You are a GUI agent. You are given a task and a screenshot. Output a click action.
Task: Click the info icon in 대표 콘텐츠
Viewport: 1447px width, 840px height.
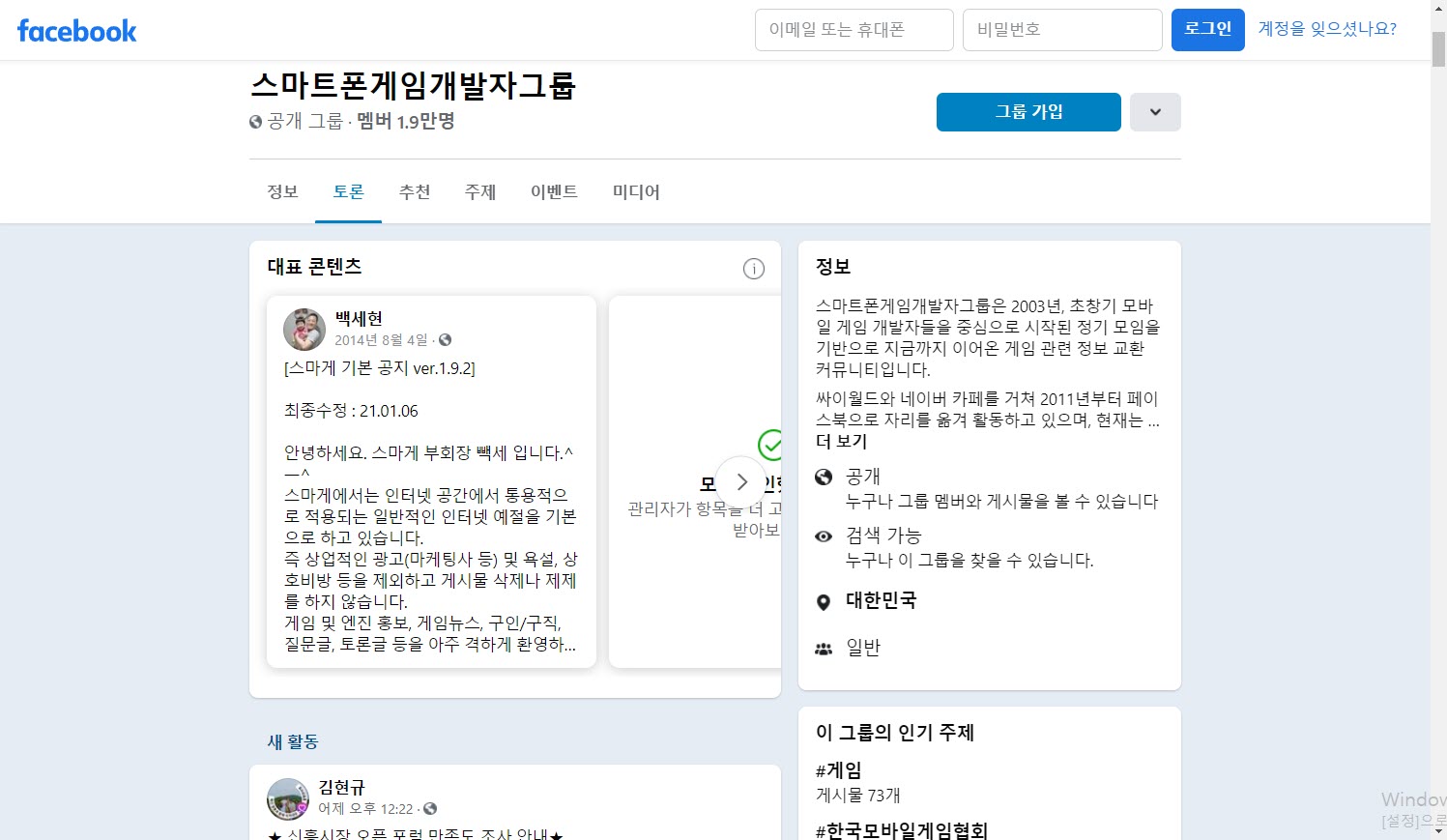(754, 269)
